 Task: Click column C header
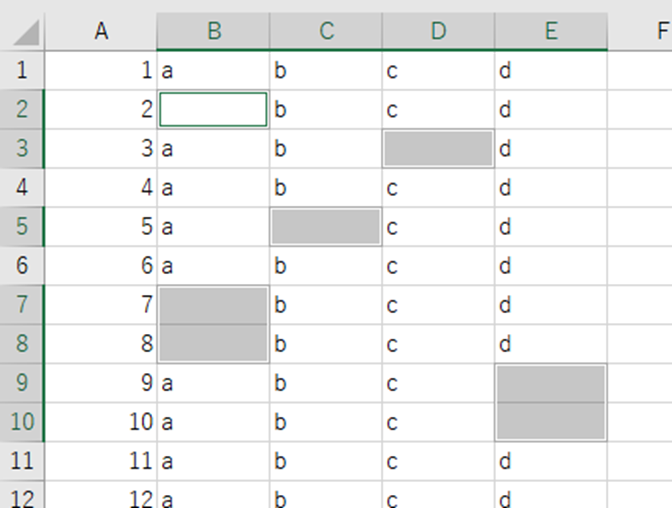point(326,31)
